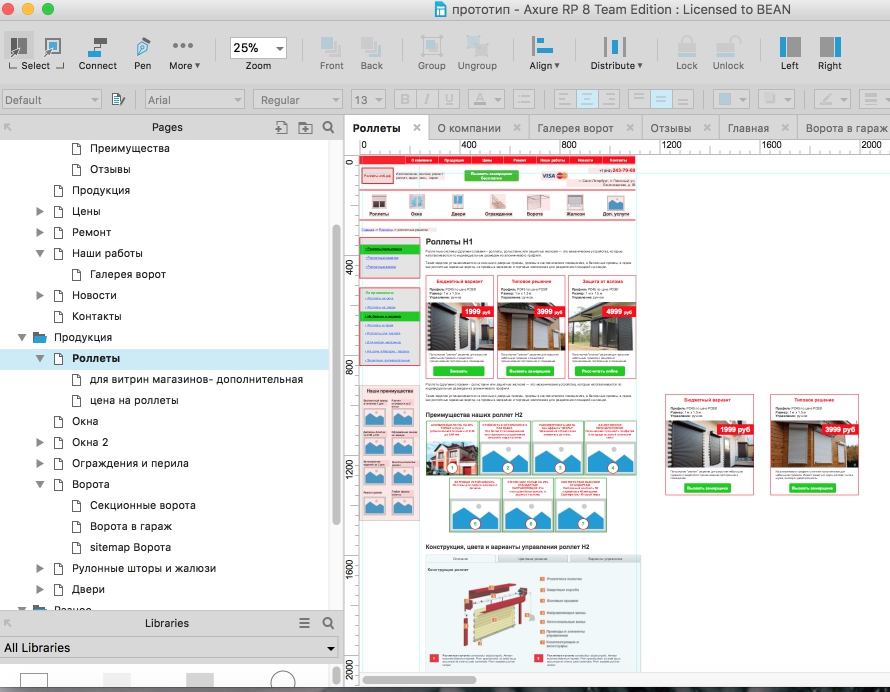Open the Libraries panel menu
890x692 pixels.
tap(305, 623)
